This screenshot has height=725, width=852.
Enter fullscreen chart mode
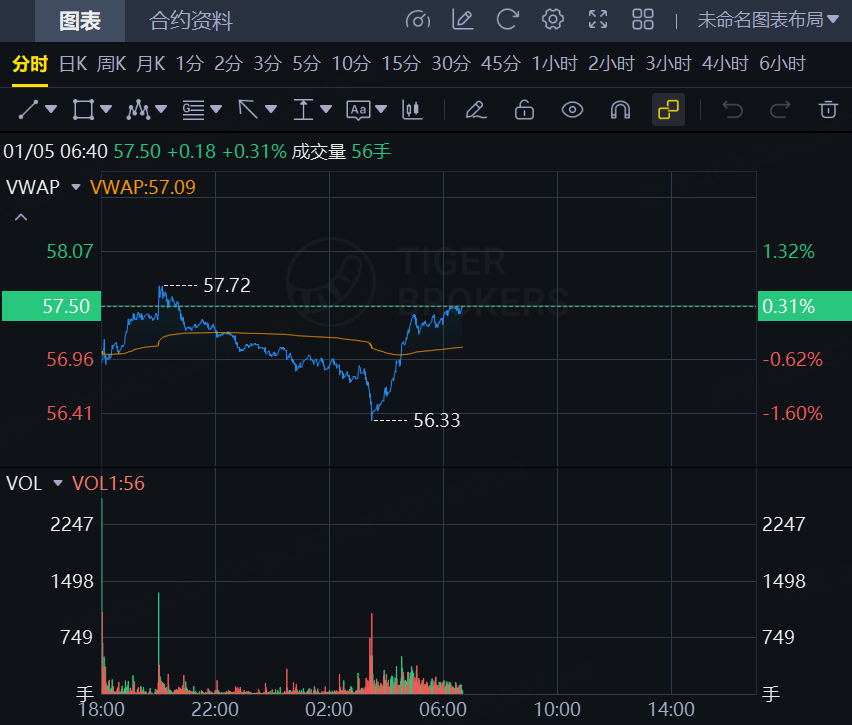(598, 19)
